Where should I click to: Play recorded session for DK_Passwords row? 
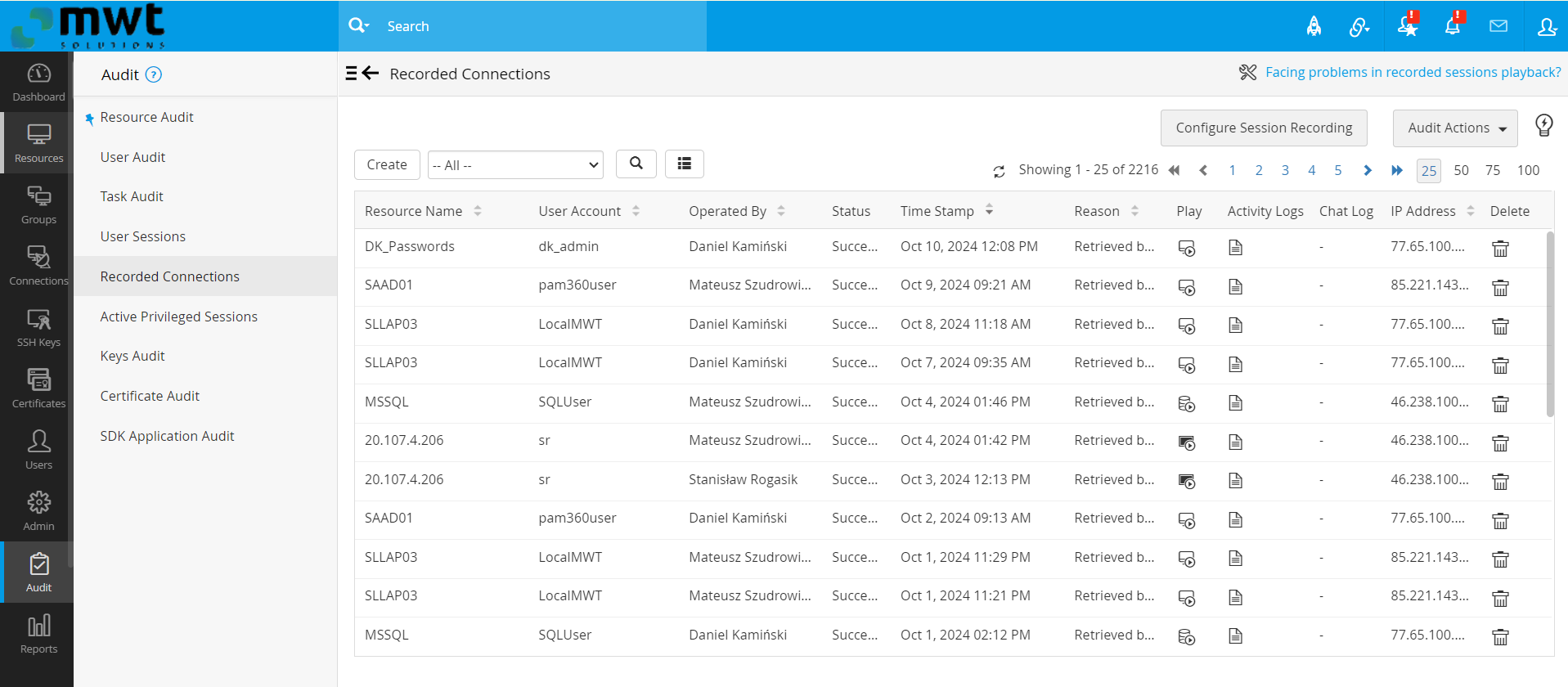click(1186, 248)
